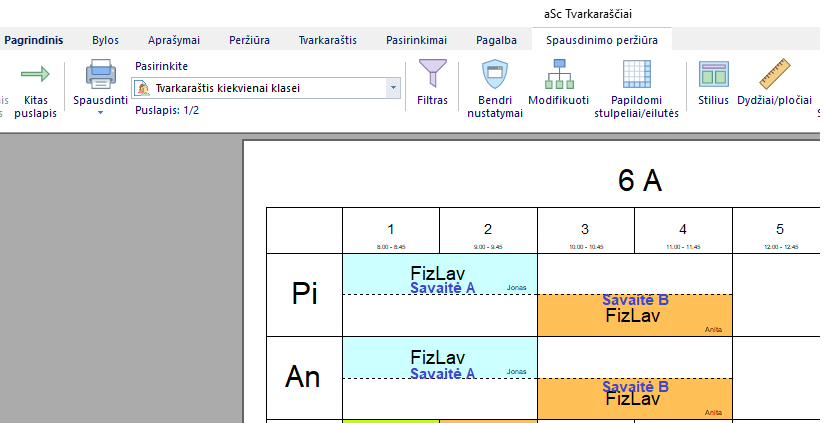Adjust Dydžiai/pločiai ruler tool

[x=774, y=76]
